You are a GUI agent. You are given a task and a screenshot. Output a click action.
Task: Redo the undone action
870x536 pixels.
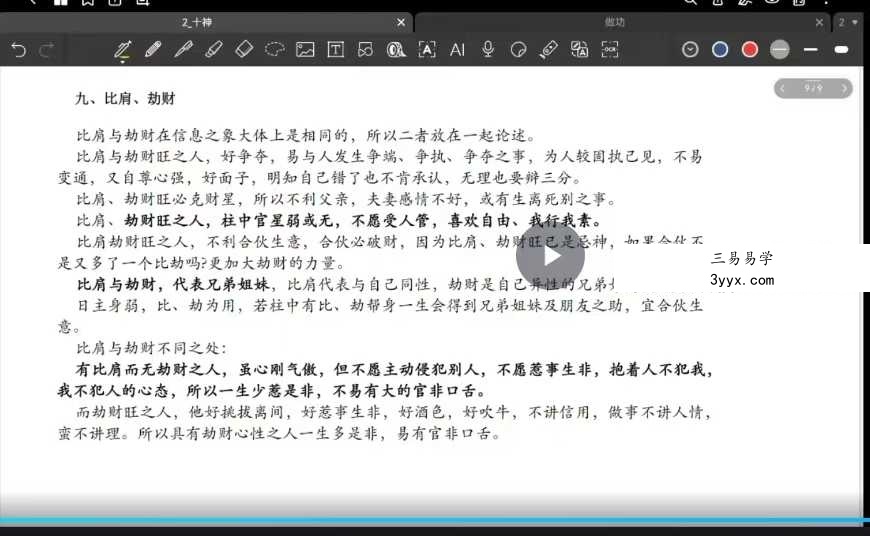pos(47,50)
